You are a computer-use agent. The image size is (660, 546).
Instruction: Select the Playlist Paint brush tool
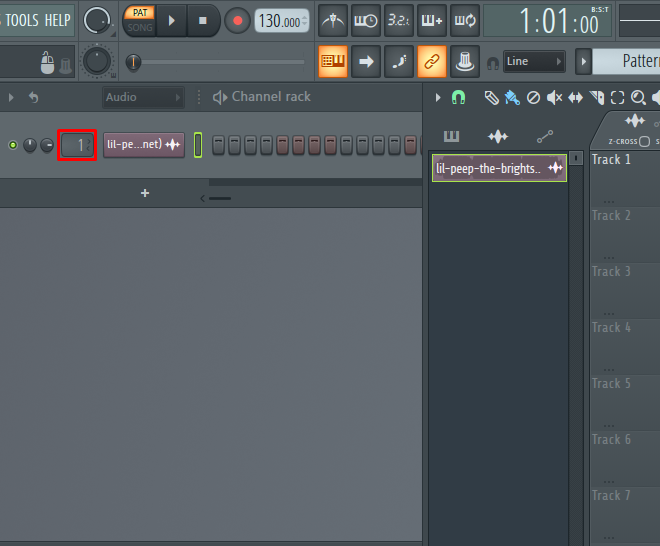tap(512, 98)
